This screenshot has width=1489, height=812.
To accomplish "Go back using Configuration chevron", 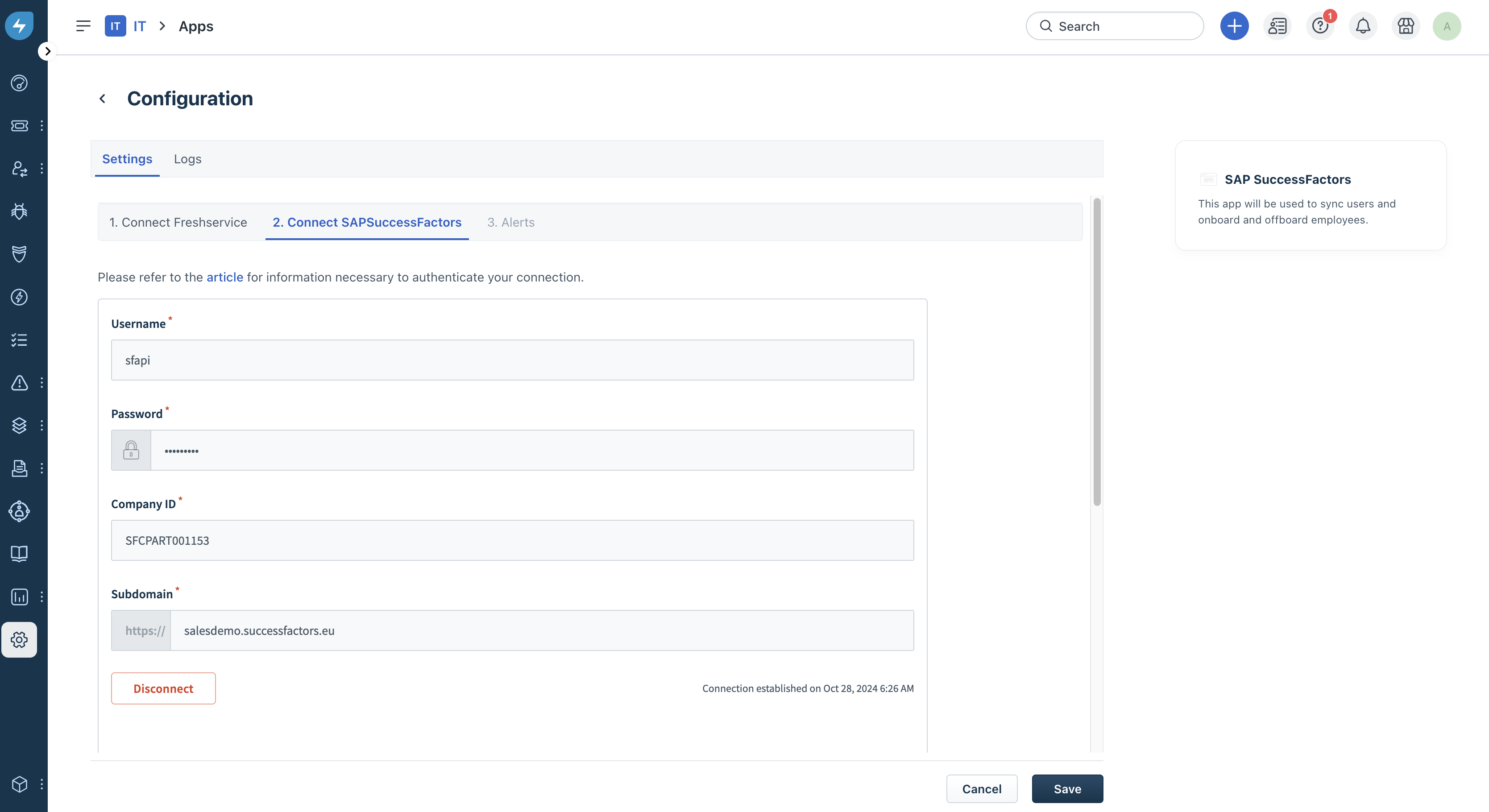I will click(x=102, y=99).
